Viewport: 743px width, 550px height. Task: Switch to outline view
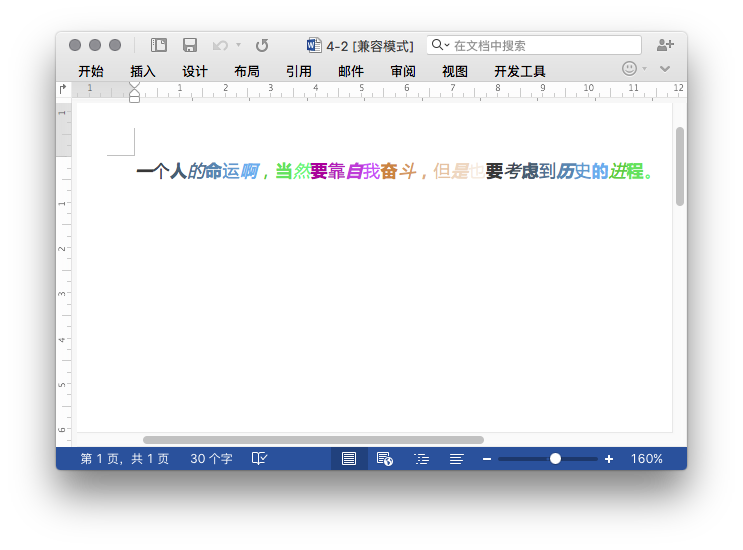click(x=421, y=459)
